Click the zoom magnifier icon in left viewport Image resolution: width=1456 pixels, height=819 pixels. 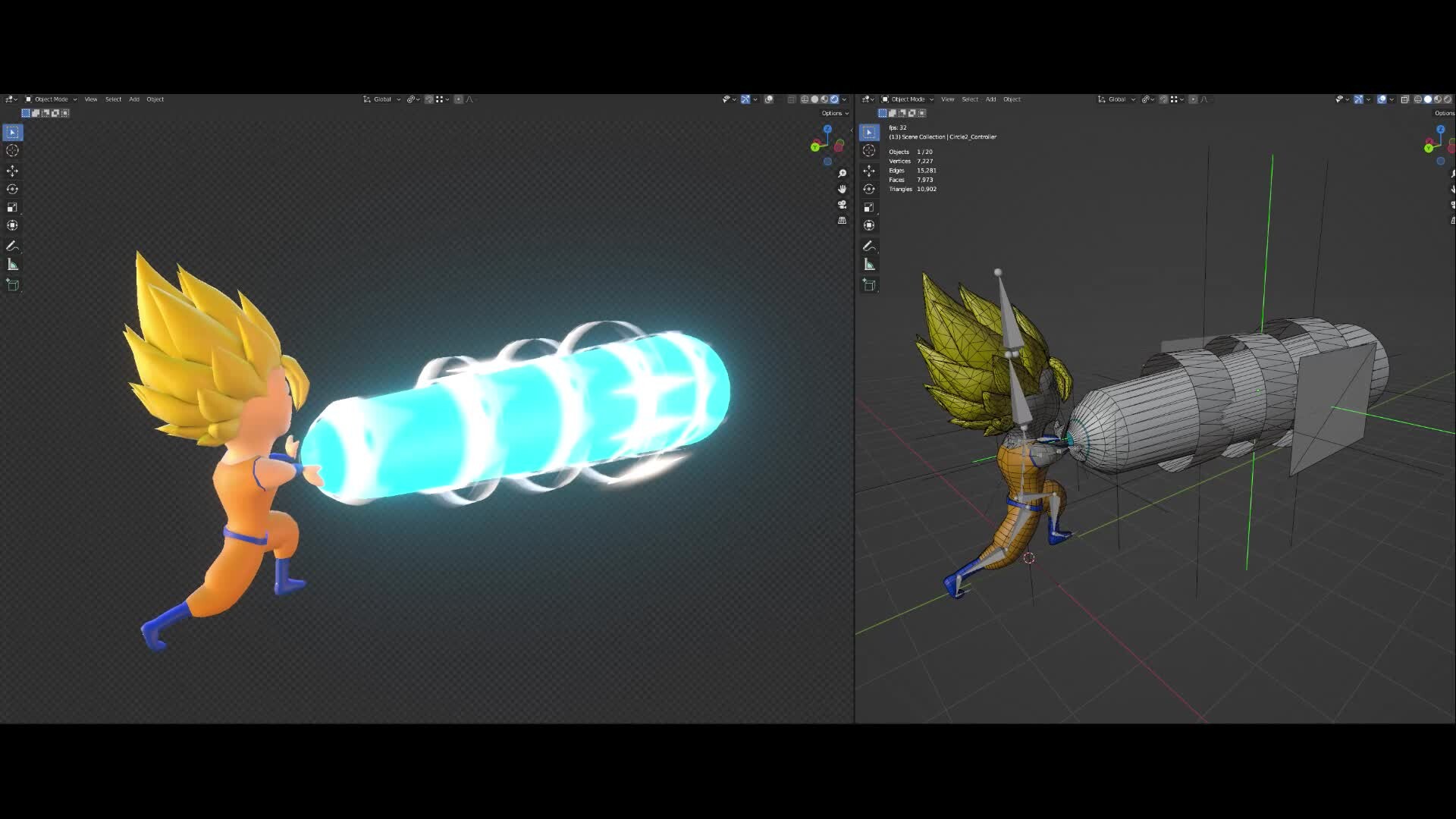point(842,174)
